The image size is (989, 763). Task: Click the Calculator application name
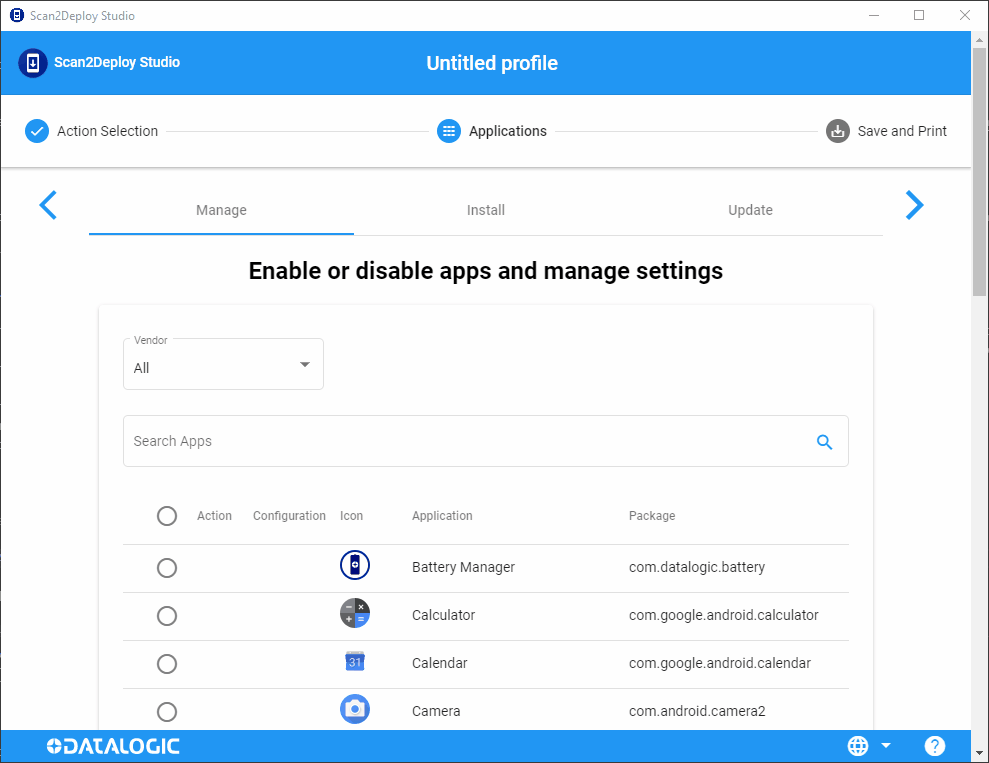click(x=443, y=615)
